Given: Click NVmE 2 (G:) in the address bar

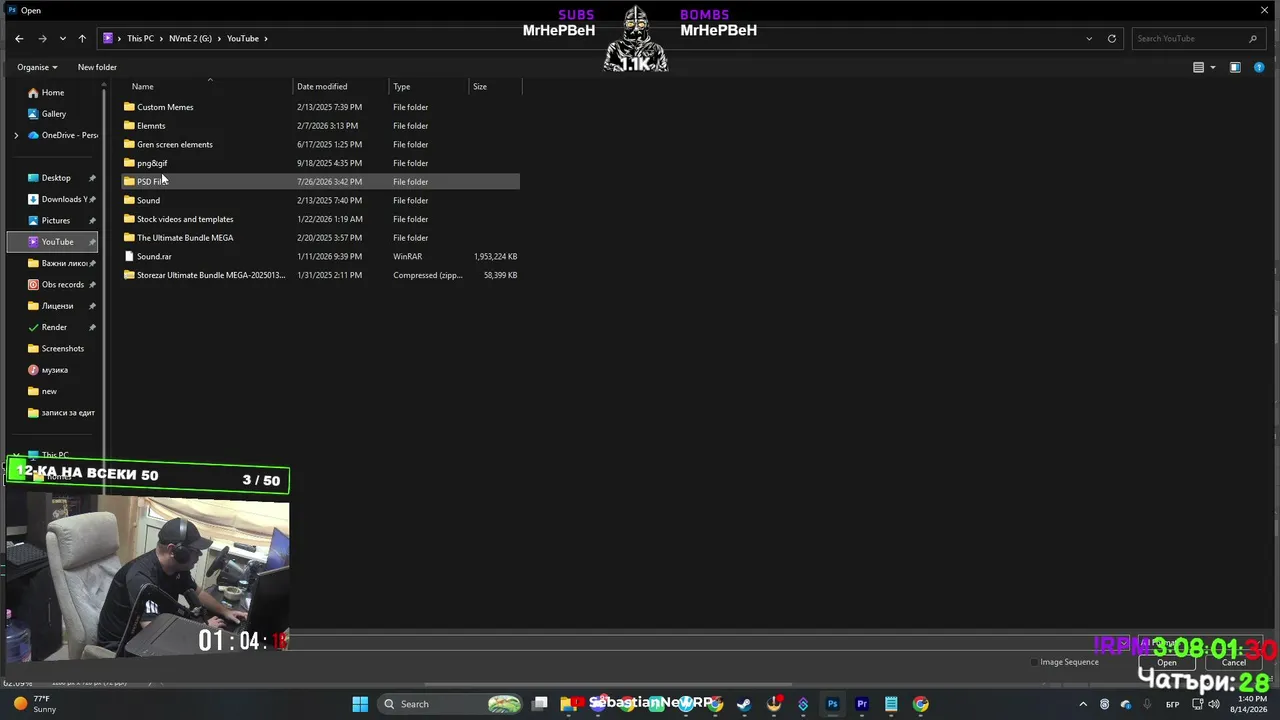Looking at the screenshot, I should tap(190, 38).
